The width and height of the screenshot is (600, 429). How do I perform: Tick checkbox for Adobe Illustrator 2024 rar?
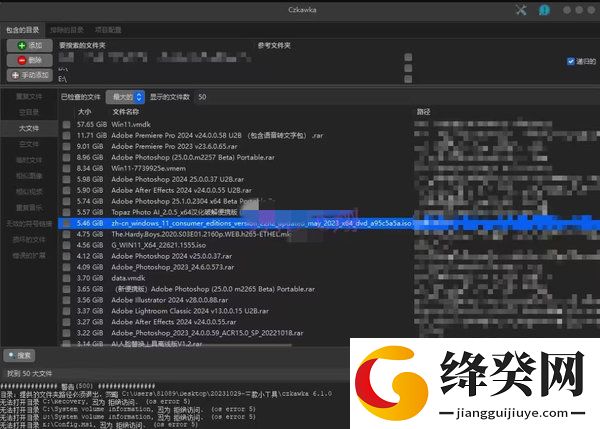pos(67,300)
